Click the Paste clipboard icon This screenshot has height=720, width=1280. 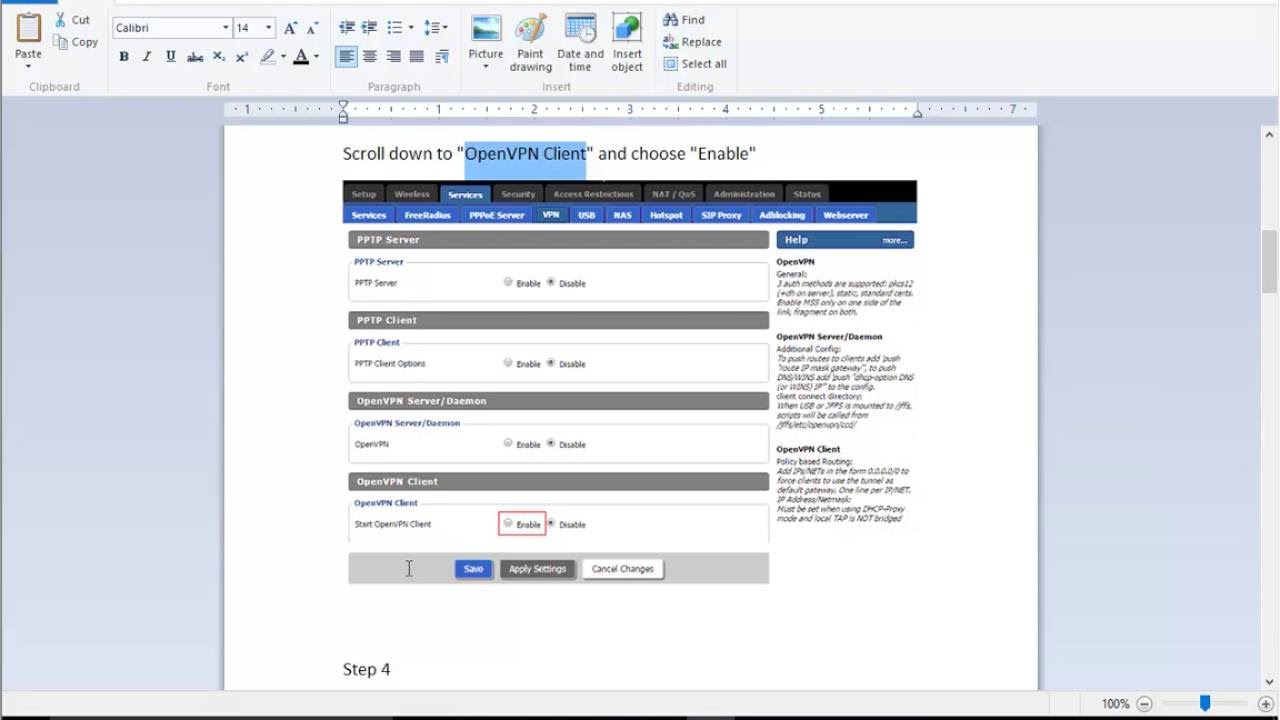tap(28, 28)
